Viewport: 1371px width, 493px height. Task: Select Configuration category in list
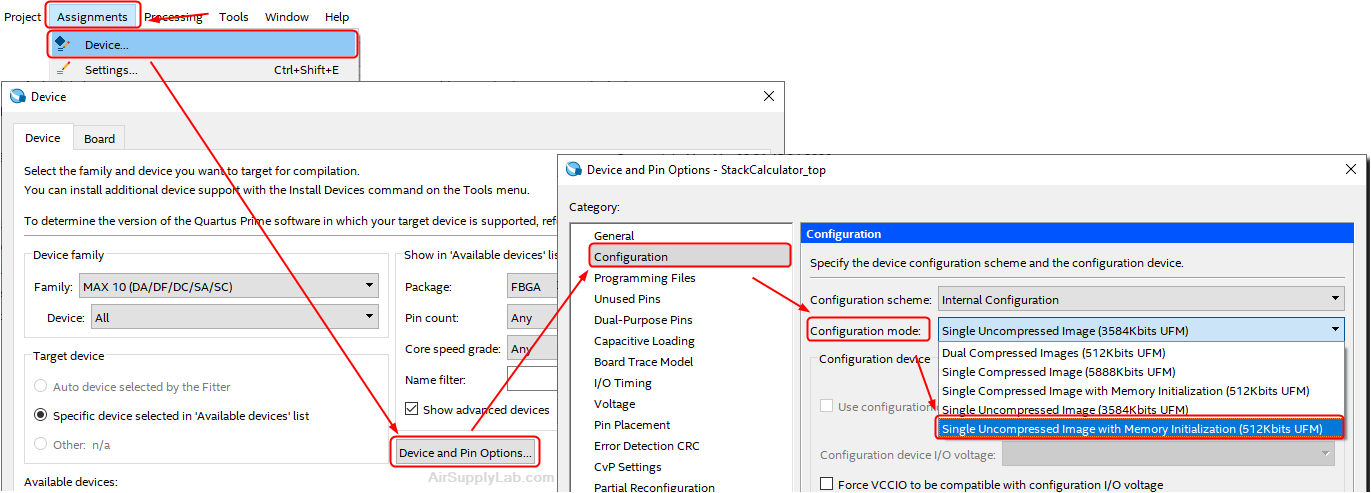[631, 257]
